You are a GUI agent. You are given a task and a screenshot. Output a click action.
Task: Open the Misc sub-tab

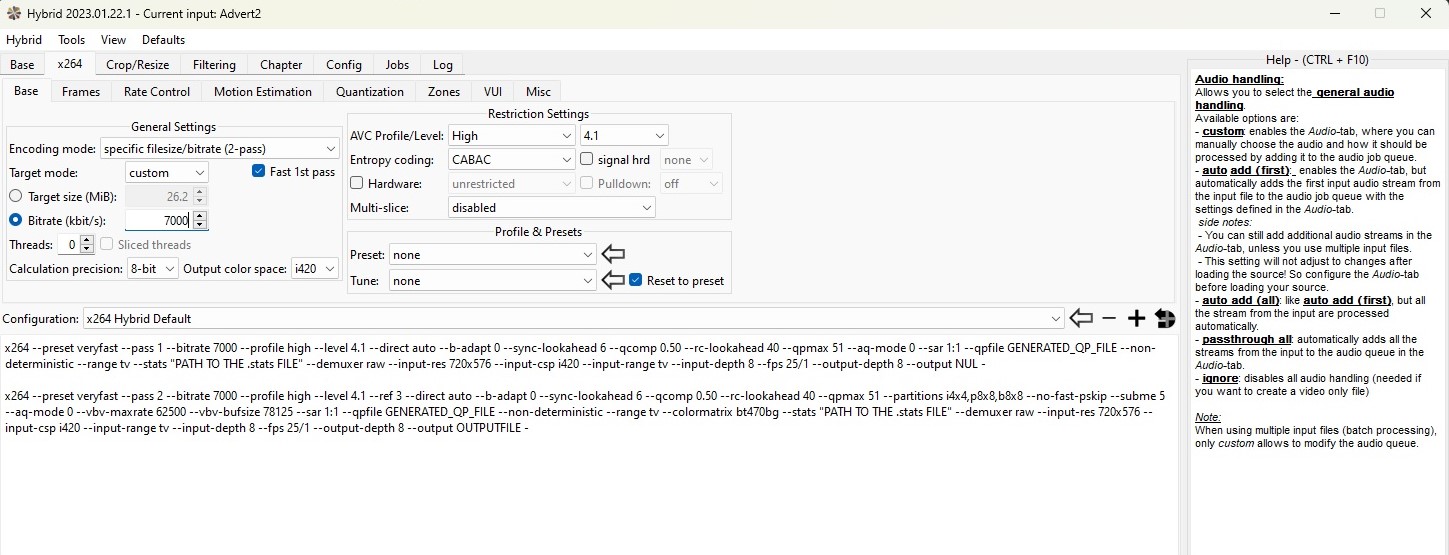click(538, 91)
